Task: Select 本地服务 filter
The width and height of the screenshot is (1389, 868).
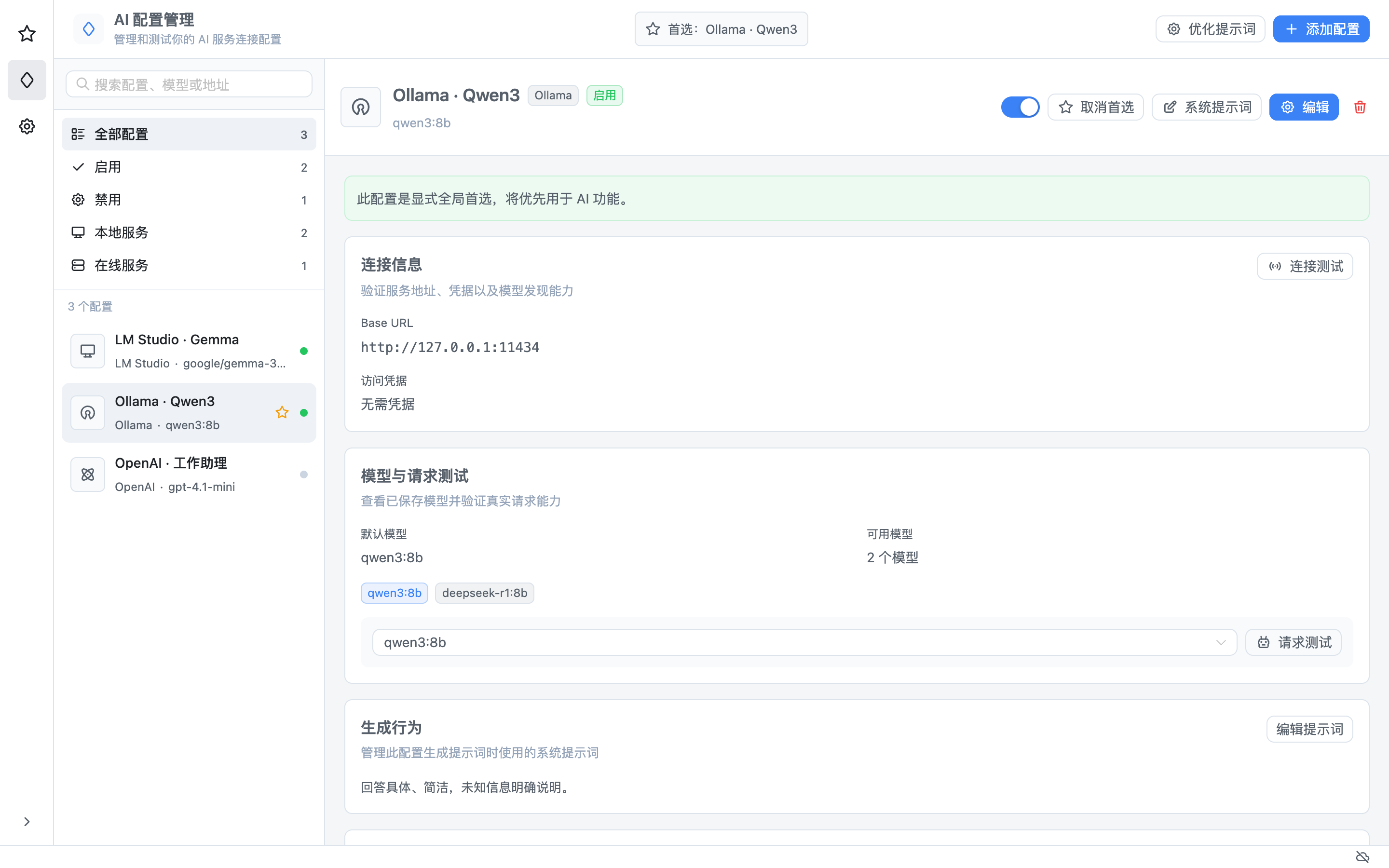Action: (189, 232)
